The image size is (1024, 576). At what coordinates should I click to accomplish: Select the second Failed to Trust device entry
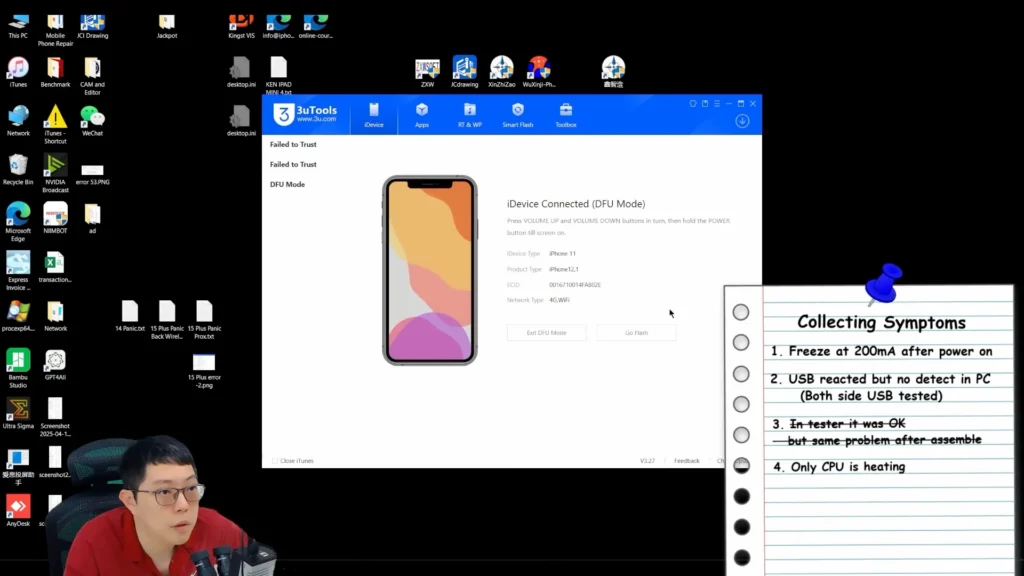[293, 165]
